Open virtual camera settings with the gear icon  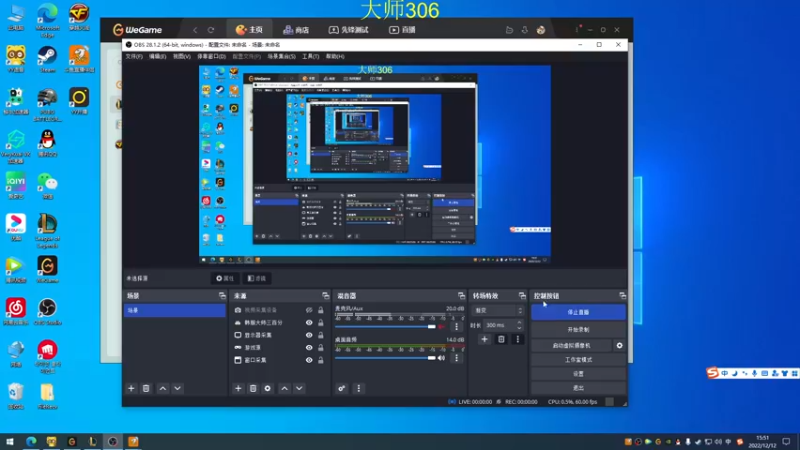coord(619,345)
